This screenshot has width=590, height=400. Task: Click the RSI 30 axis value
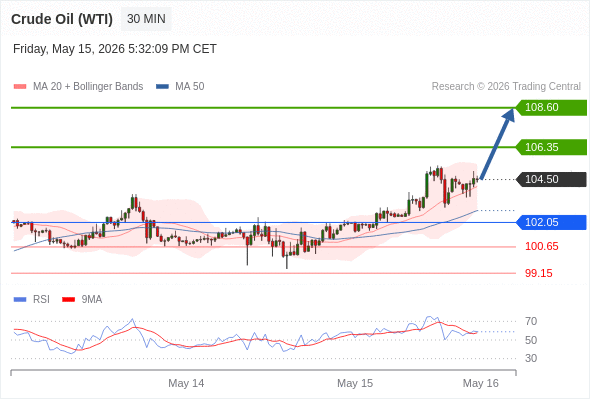[531, 358]
